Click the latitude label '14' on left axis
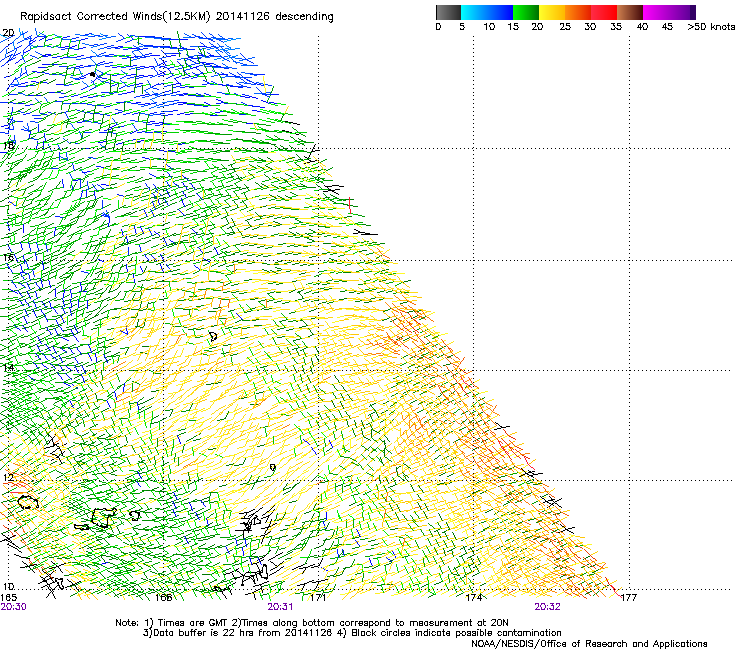The width and height of the screenshot is (740, 650). [x=8, y=367]
